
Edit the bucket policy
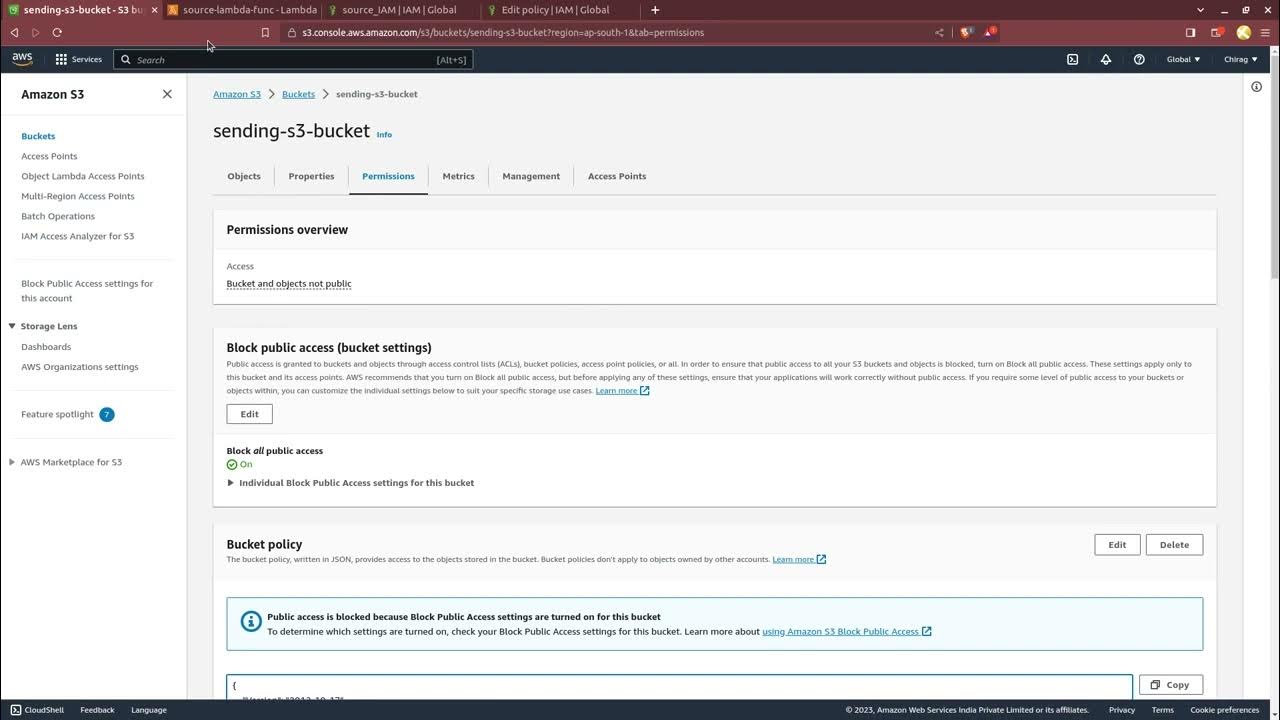click(1117, 545)
